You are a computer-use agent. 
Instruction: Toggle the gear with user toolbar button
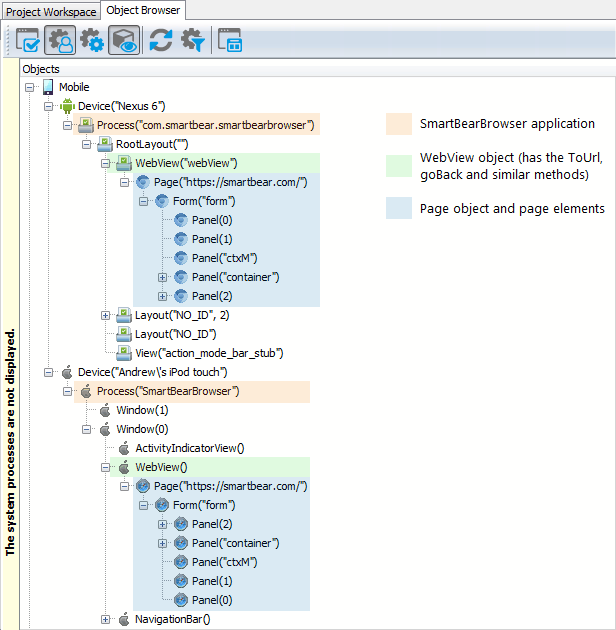tap(60, 40)
